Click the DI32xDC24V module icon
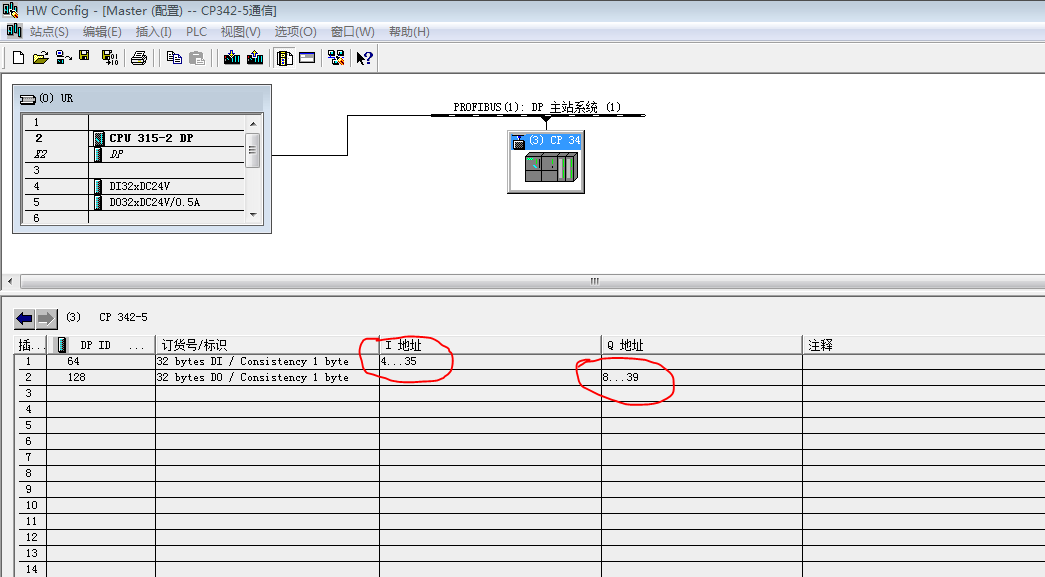Screen dimensions: 1045x577 click(x=98, y=186)
